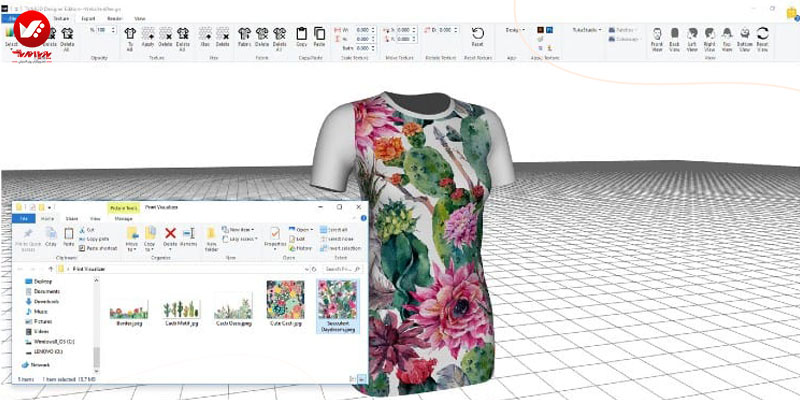Click Delete All in the Fabric group
This screenshot has height=400, width=800.
(279, 39)
